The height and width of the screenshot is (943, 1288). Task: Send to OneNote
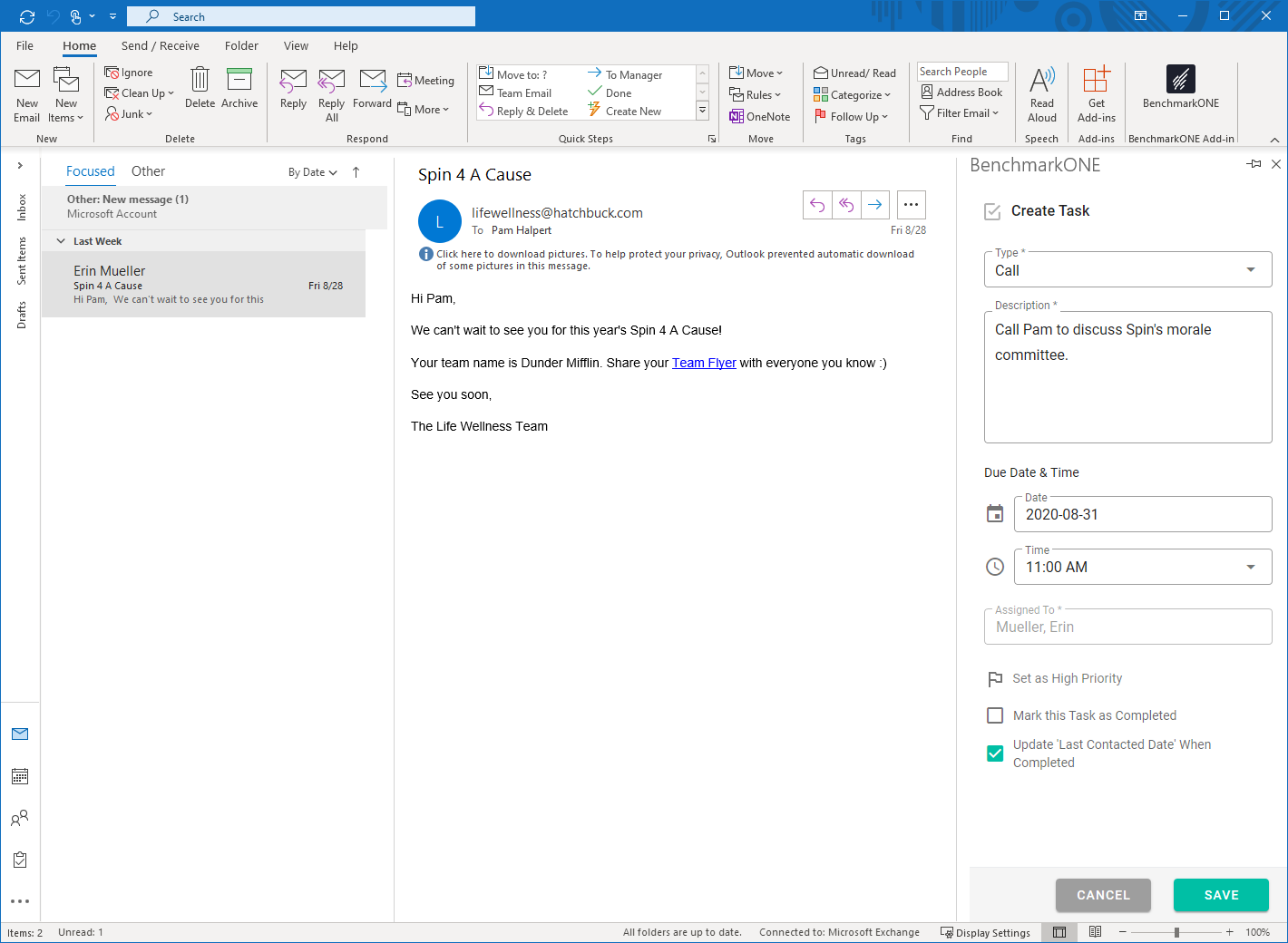click(760, 116)
